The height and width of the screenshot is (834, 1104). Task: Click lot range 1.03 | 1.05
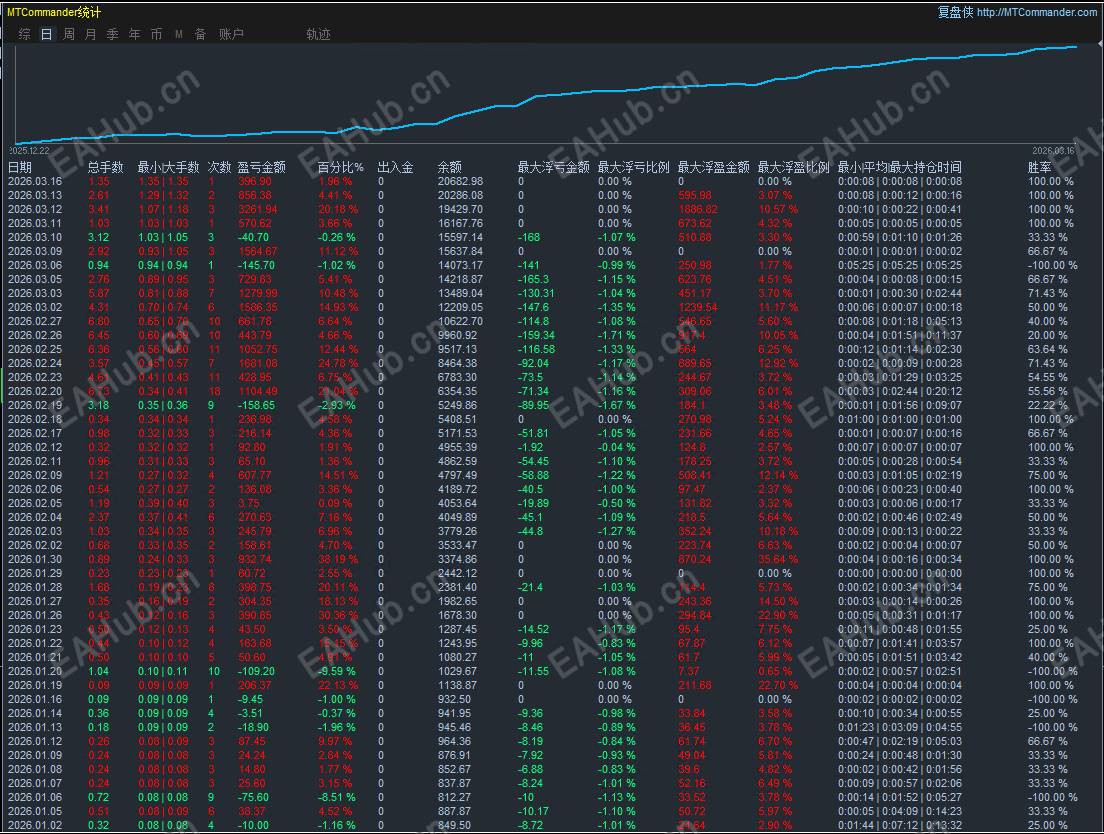[x=163, y=237]
